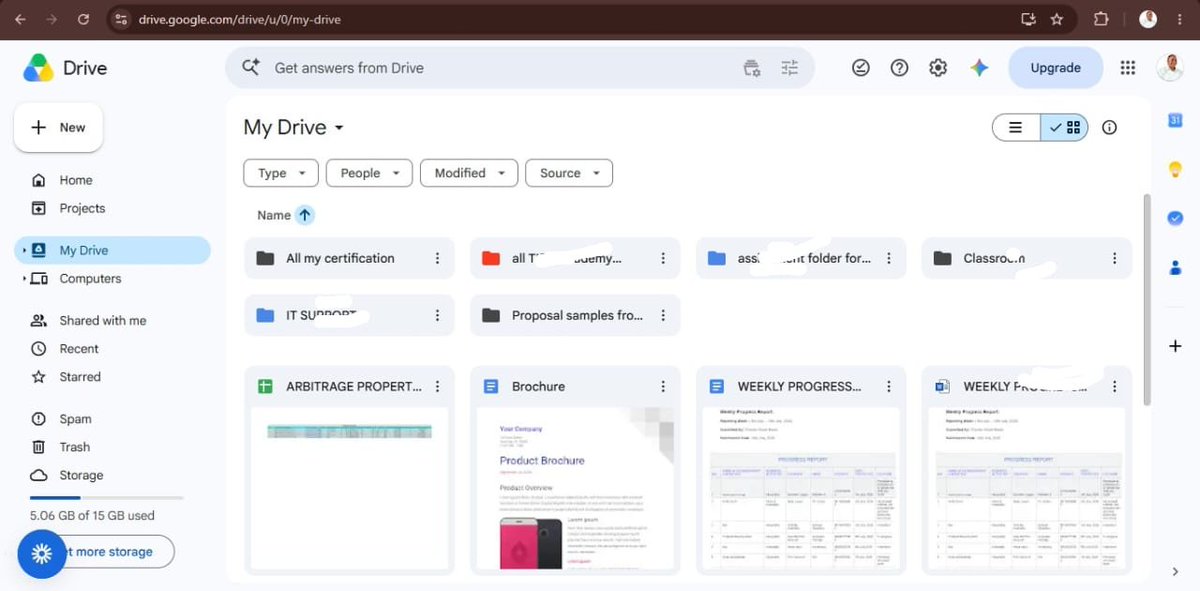
Task: Open more actions for IT SUPPORT folder
Action: 437,315
